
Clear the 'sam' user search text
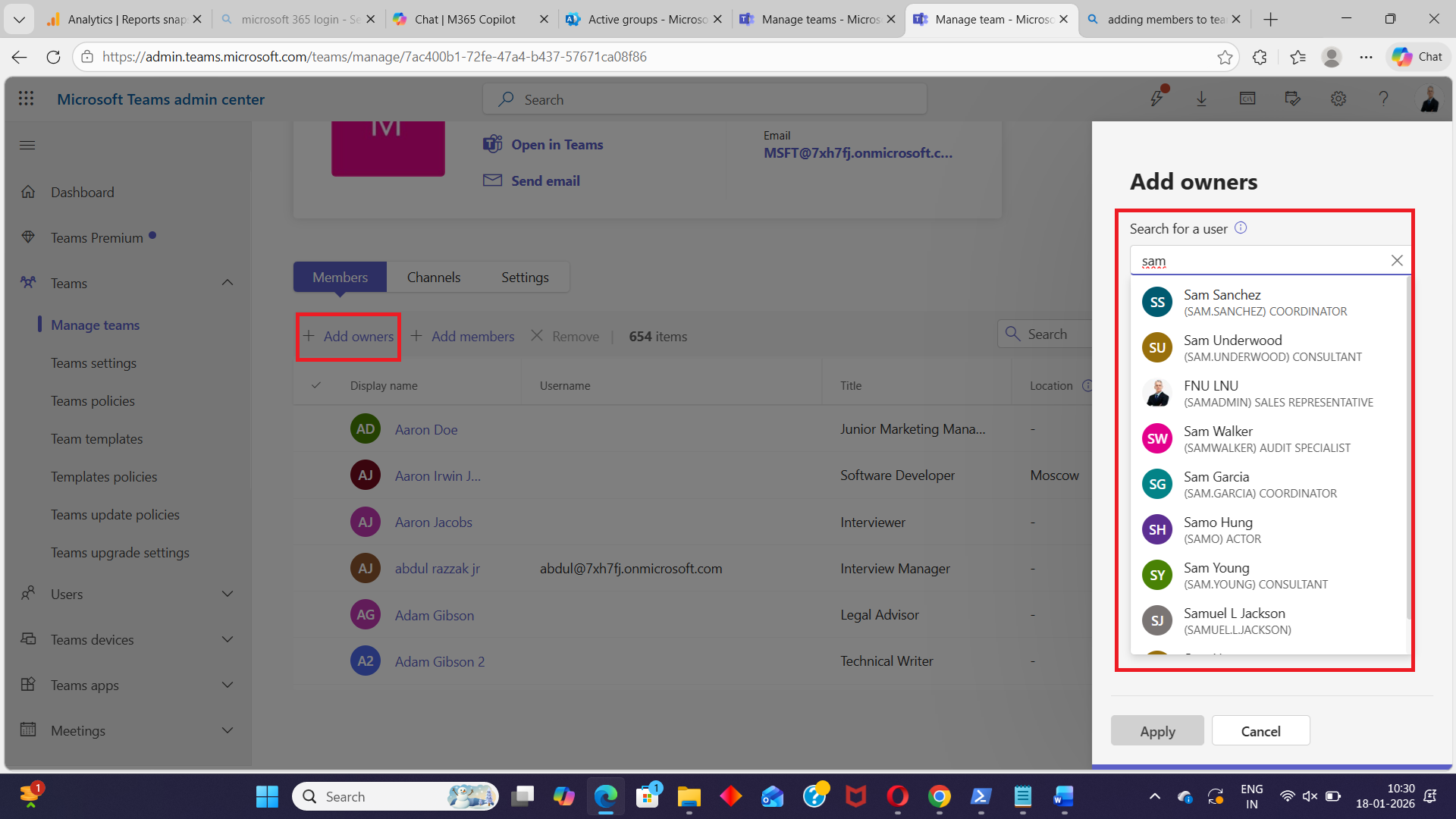pos(1396,260)
